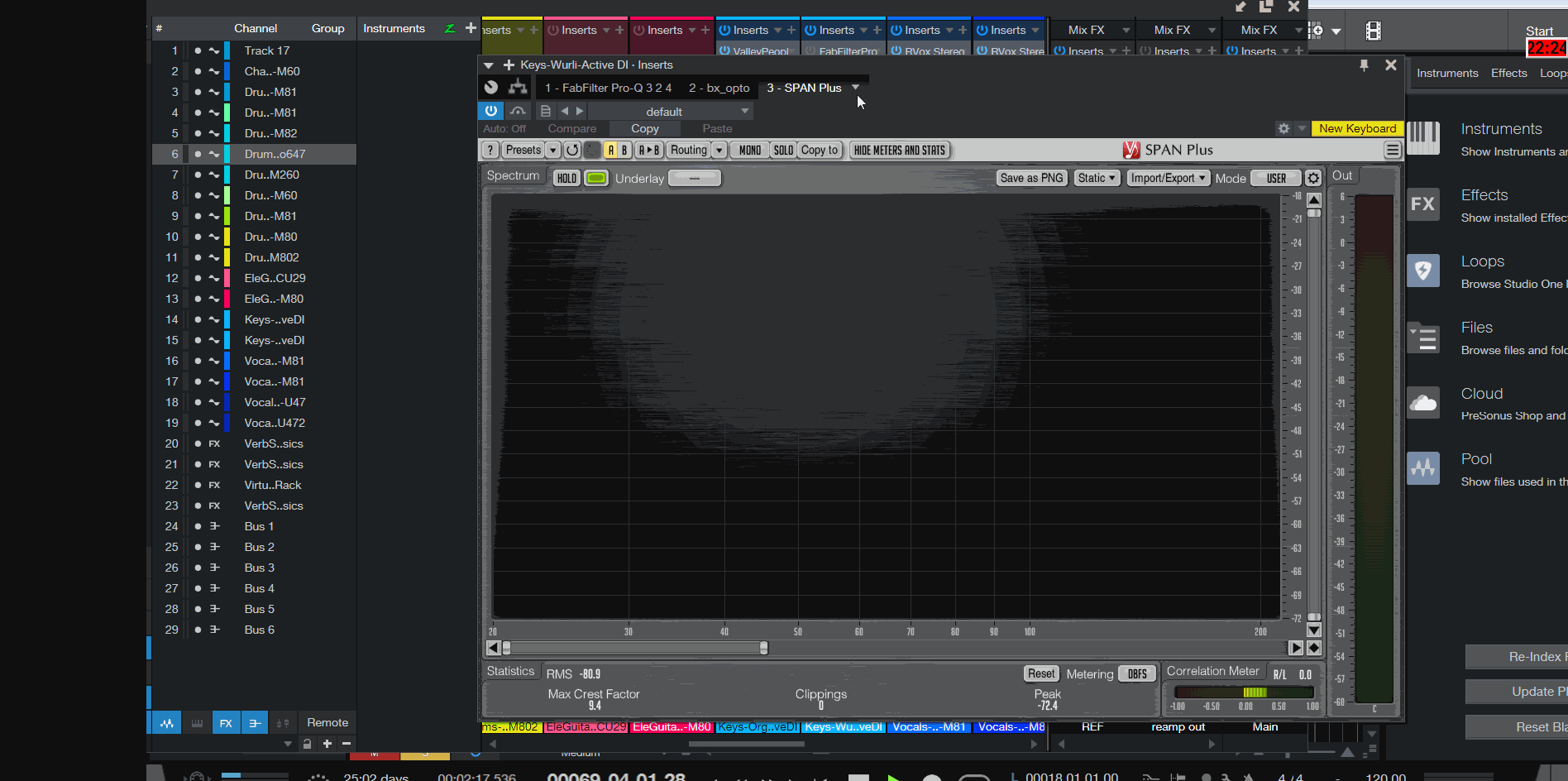1568x781 pixels.
Task: Open the Instruments browser tab
Action: pyautogui.click(x=1447, y=73)
